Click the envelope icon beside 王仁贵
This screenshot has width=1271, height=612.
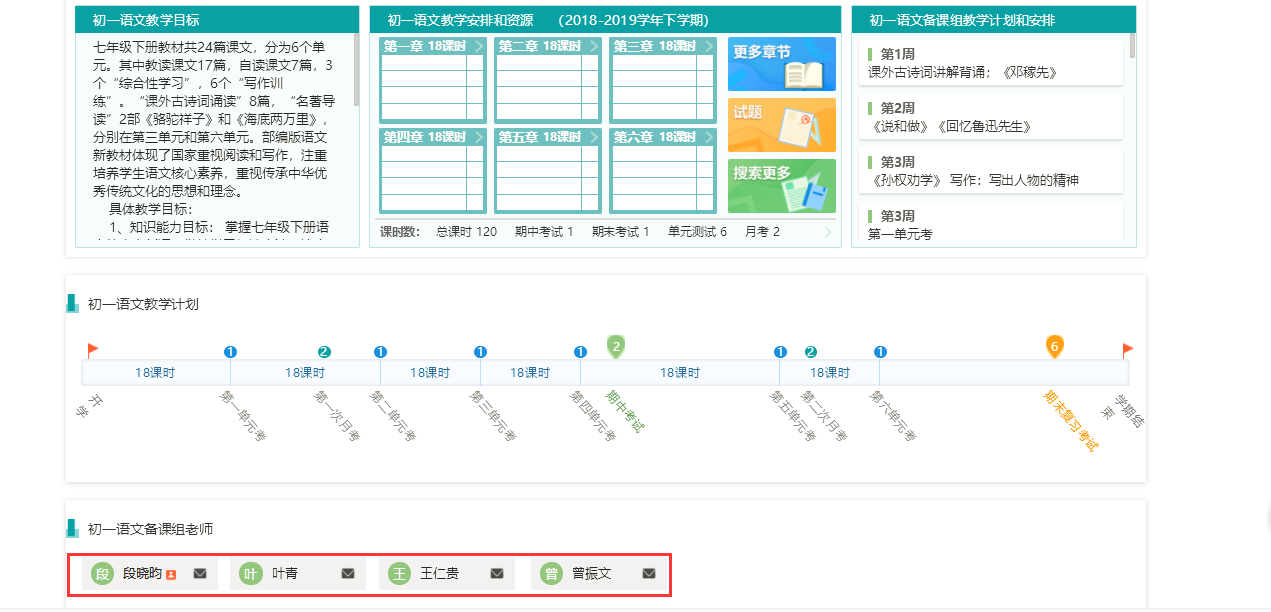pyautogui.click(x=497, y=573)
